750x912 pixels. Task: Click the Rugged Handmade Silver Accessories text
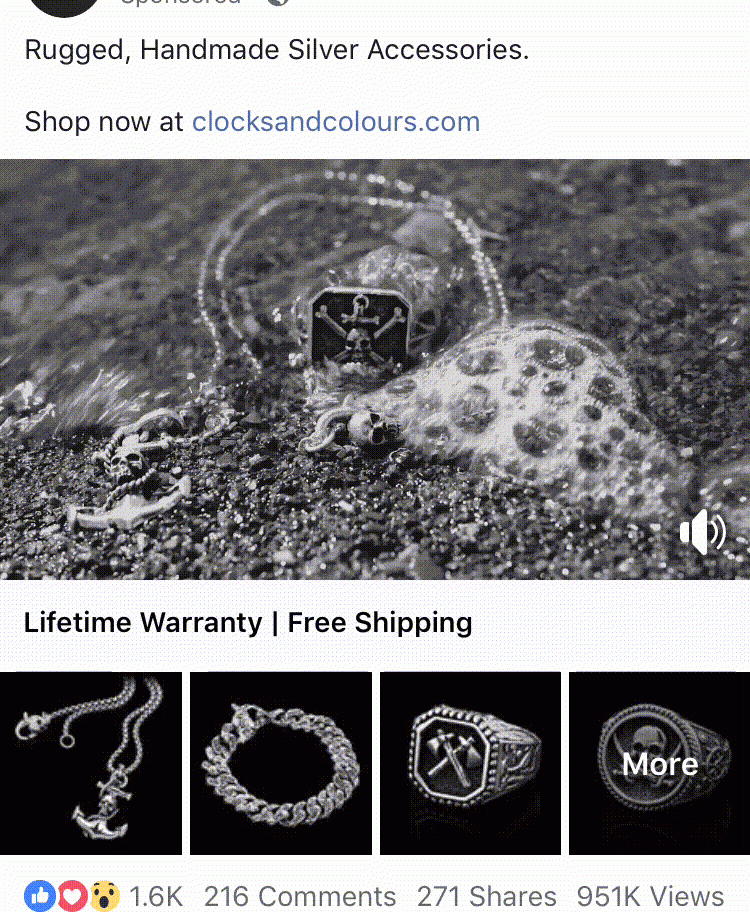pyautogui.click(x=277, y=50)
